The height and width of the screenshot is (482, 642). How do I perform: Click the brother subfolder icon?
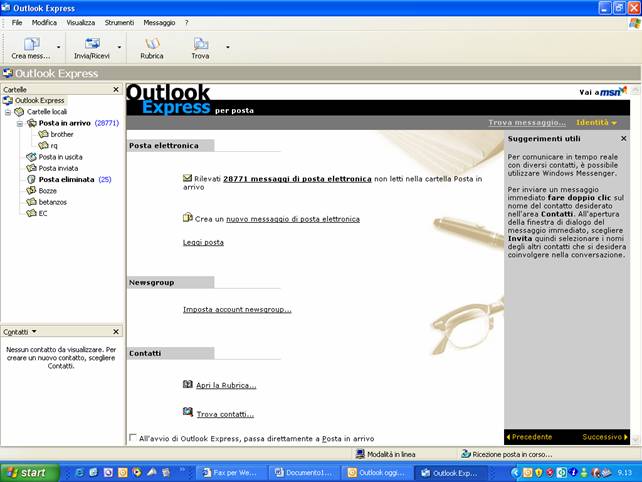(x=43, y=134)
